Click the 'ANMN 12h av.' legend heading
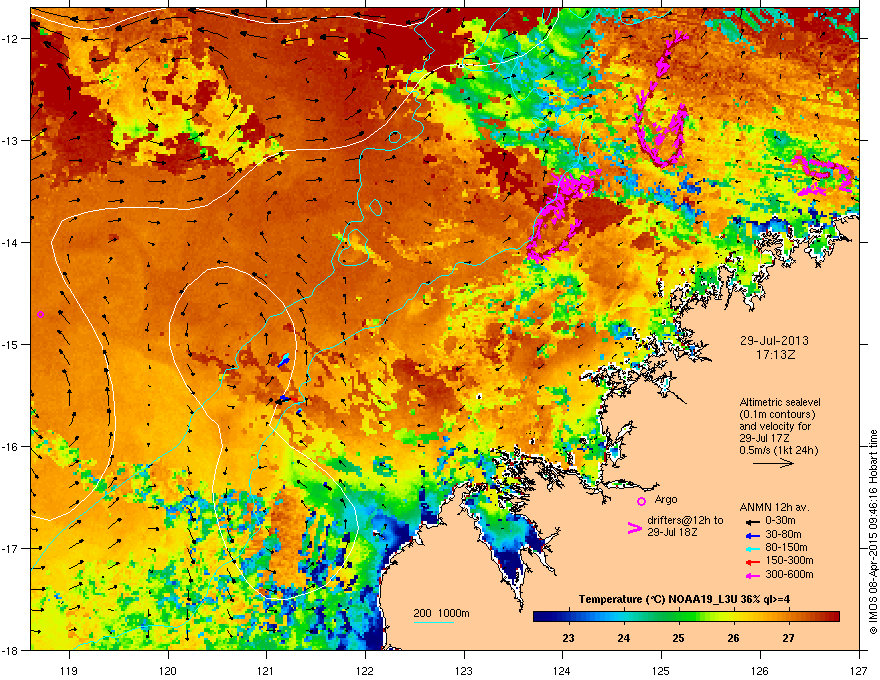 [x=774, y=507]
